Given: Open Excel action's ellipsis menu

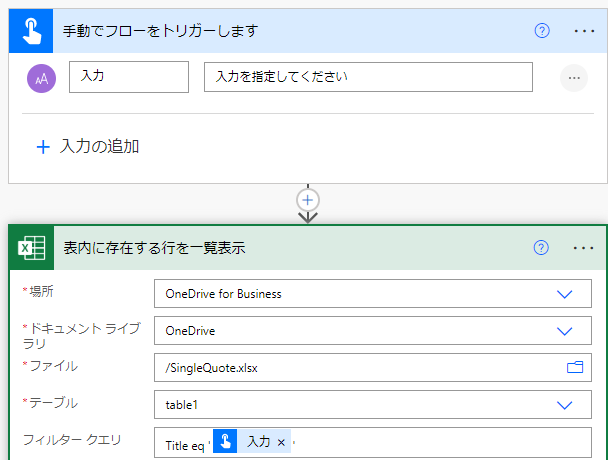Looking at the screenshot, I should click(x=584, y=248).
